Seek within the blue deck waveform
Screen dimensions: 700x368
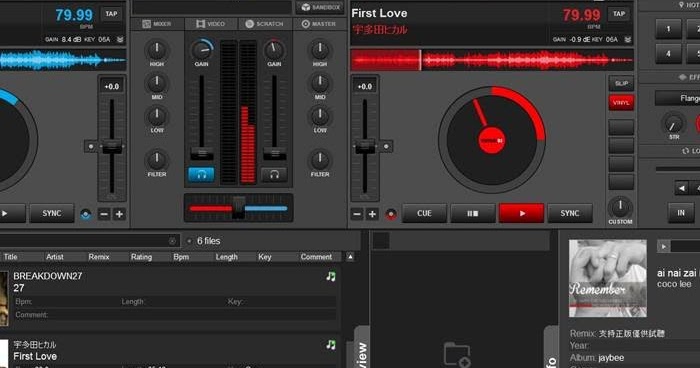pos(63,60)
